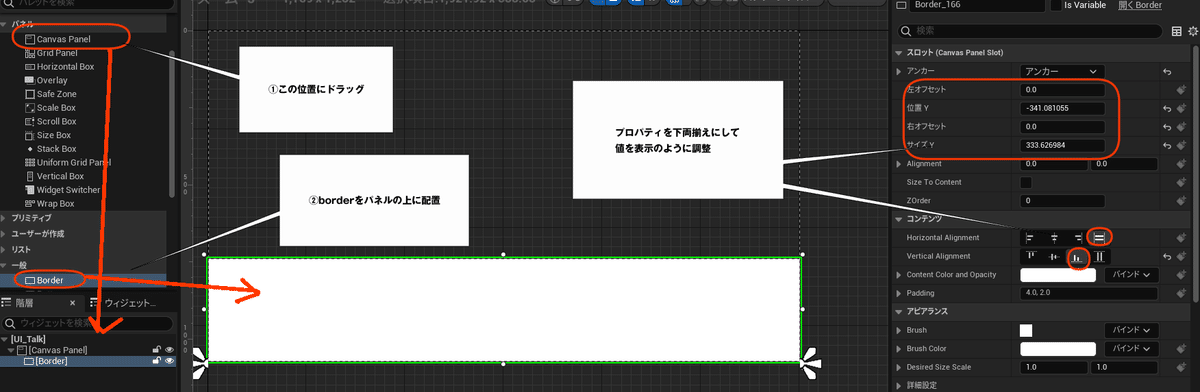
Task: Click the Size Box icon in the palette
Action: (29, 135)
